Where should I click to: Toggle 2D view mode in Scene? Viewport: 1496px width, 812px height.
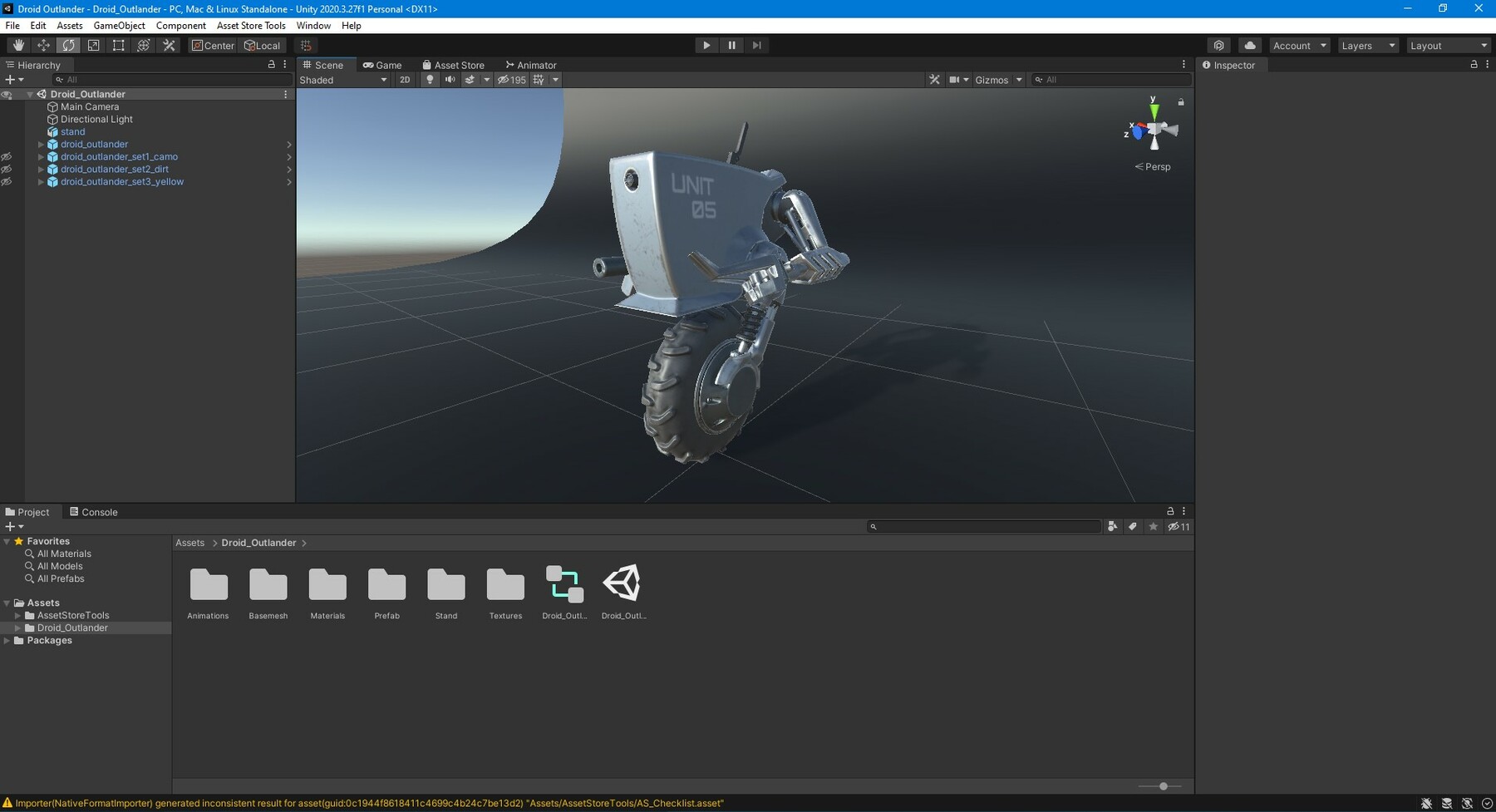(x=405, y=80)
